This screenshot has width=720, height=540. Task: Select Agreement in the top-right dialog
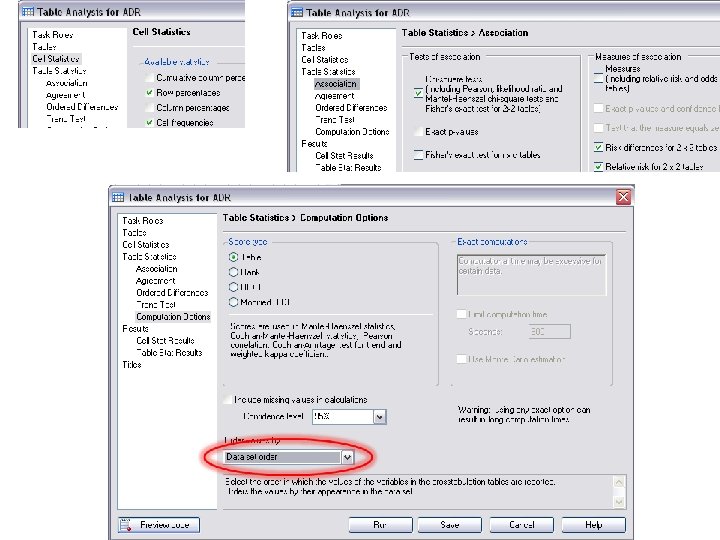click(x=335, y=96)
